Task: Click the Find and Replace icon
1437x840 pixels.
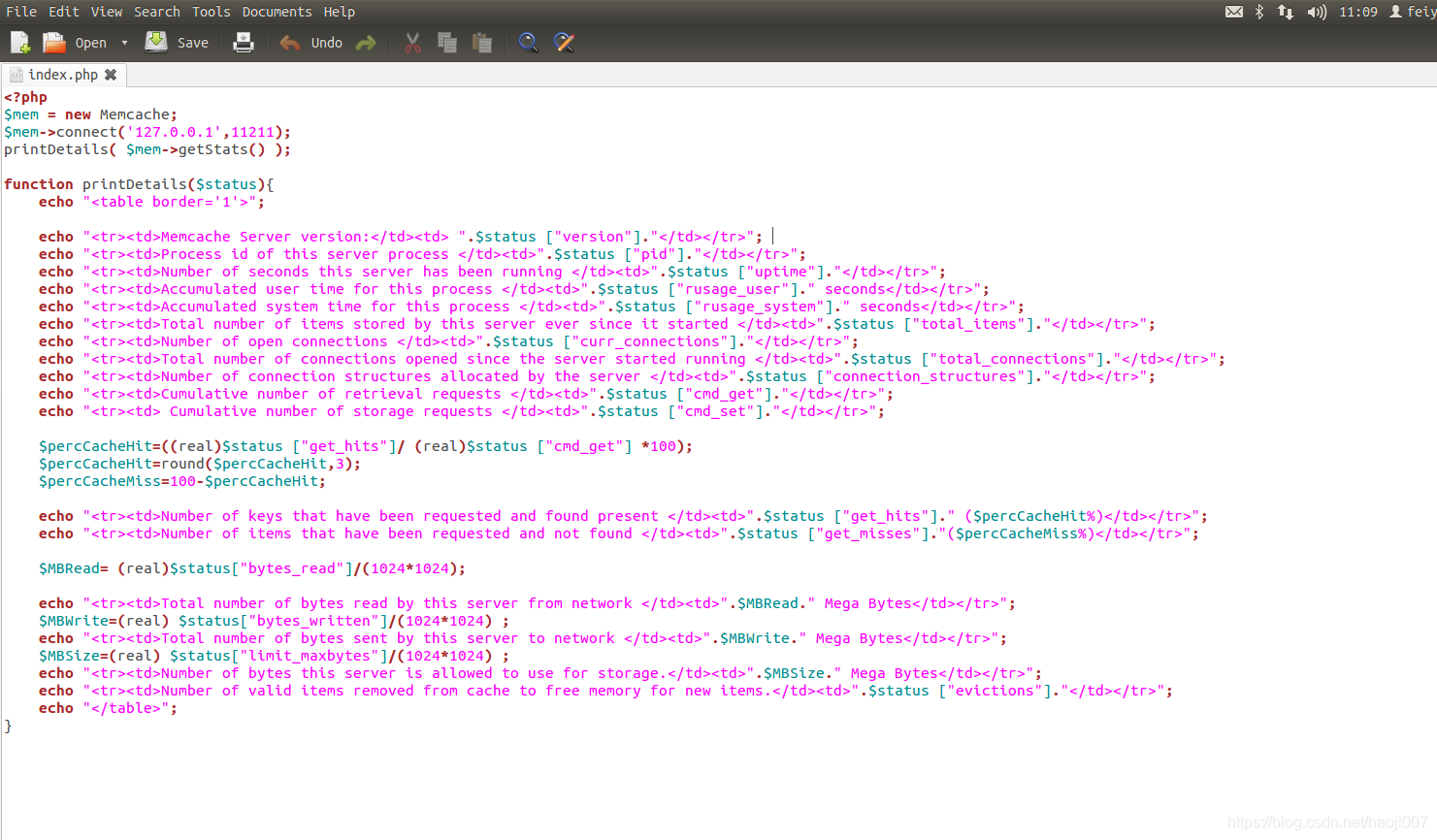Action: (564, 43)
